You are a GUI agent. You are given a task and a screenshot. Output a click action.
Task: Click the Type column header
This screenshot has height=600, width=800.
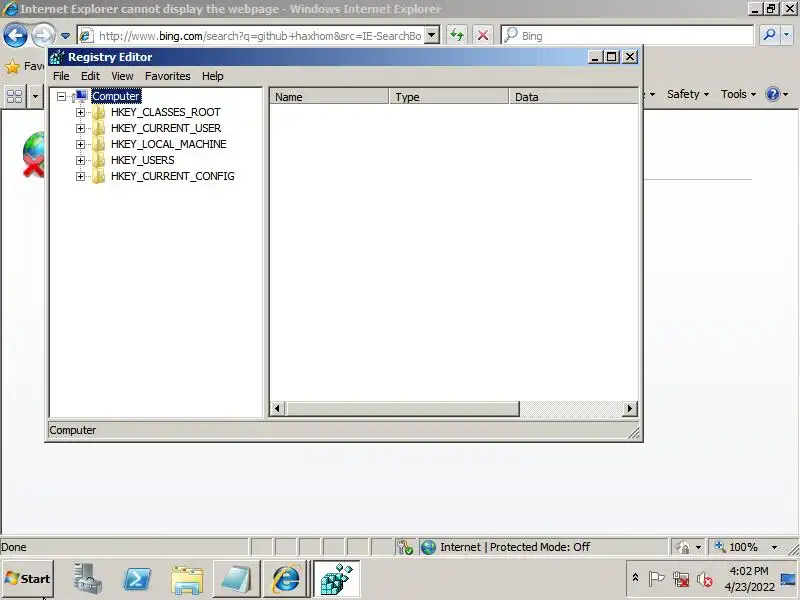(449, 96)
